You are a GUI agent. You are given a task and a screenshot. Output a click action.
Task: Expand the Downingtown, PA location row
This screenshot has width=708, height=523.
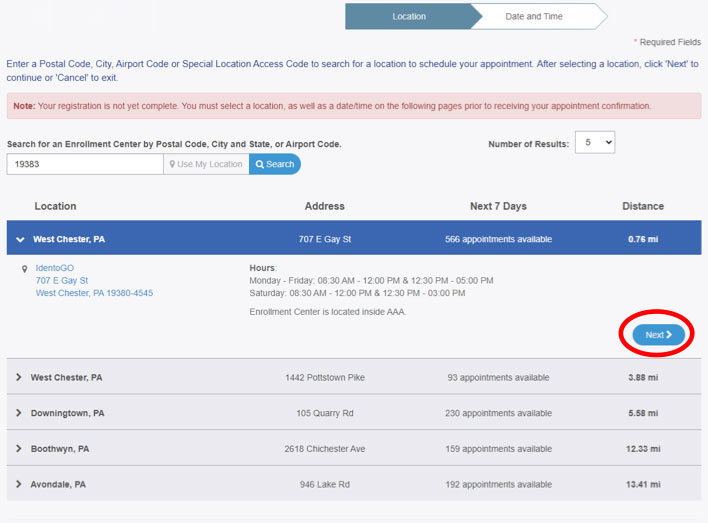tap(19, 413)
